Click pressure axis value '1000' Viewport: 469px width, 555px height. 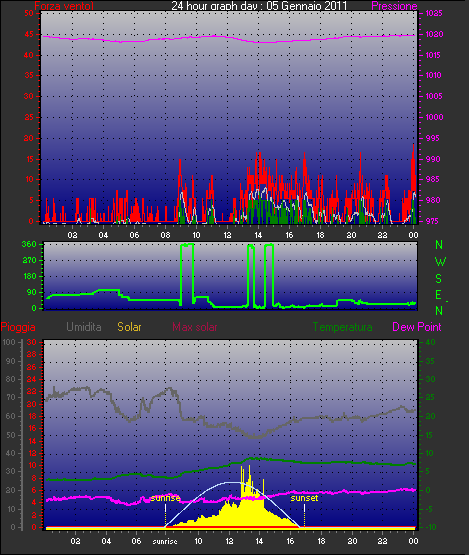coord(434,117)
